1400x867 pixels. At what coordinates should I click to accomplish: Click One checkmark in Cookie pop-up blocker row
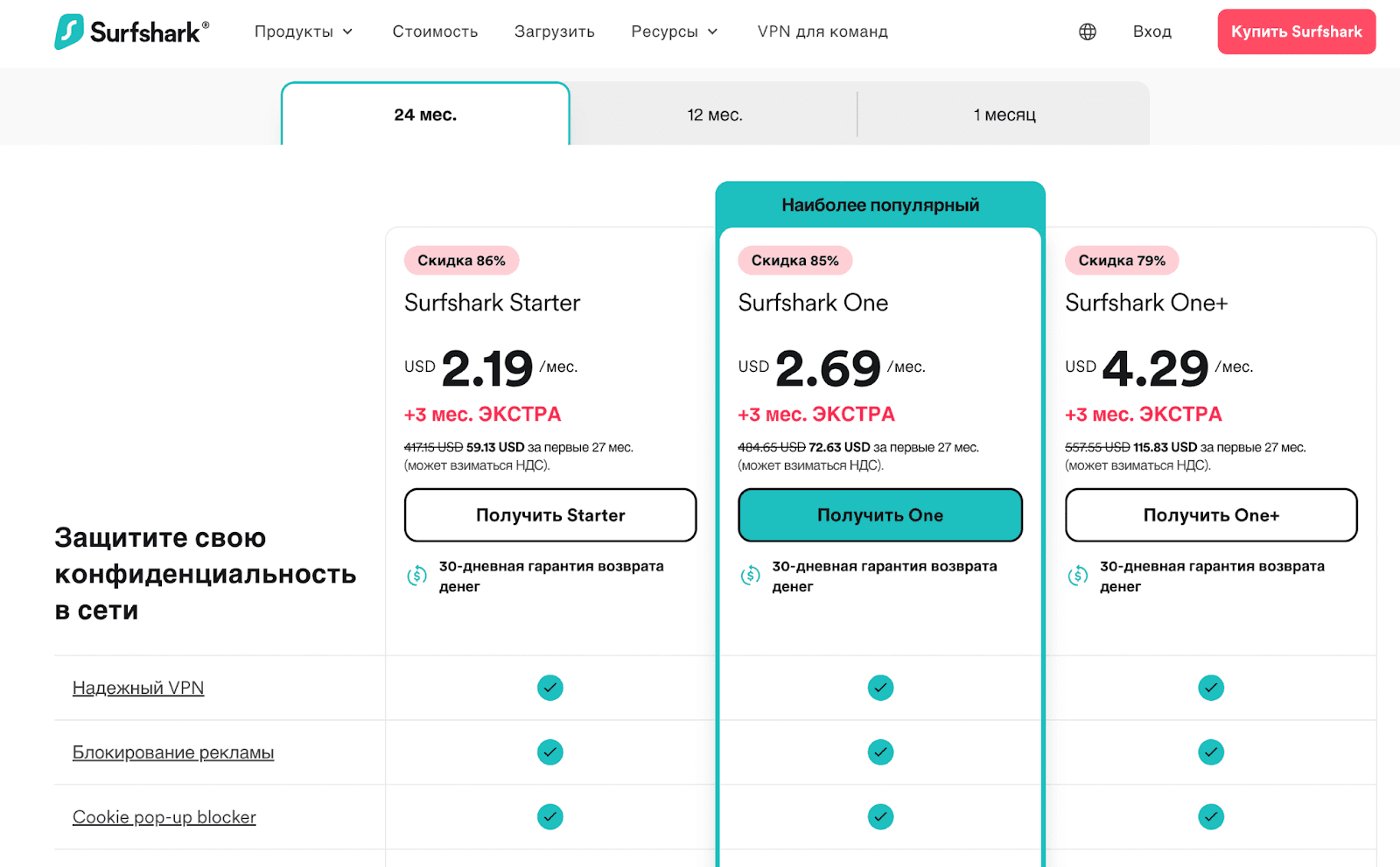880,817
